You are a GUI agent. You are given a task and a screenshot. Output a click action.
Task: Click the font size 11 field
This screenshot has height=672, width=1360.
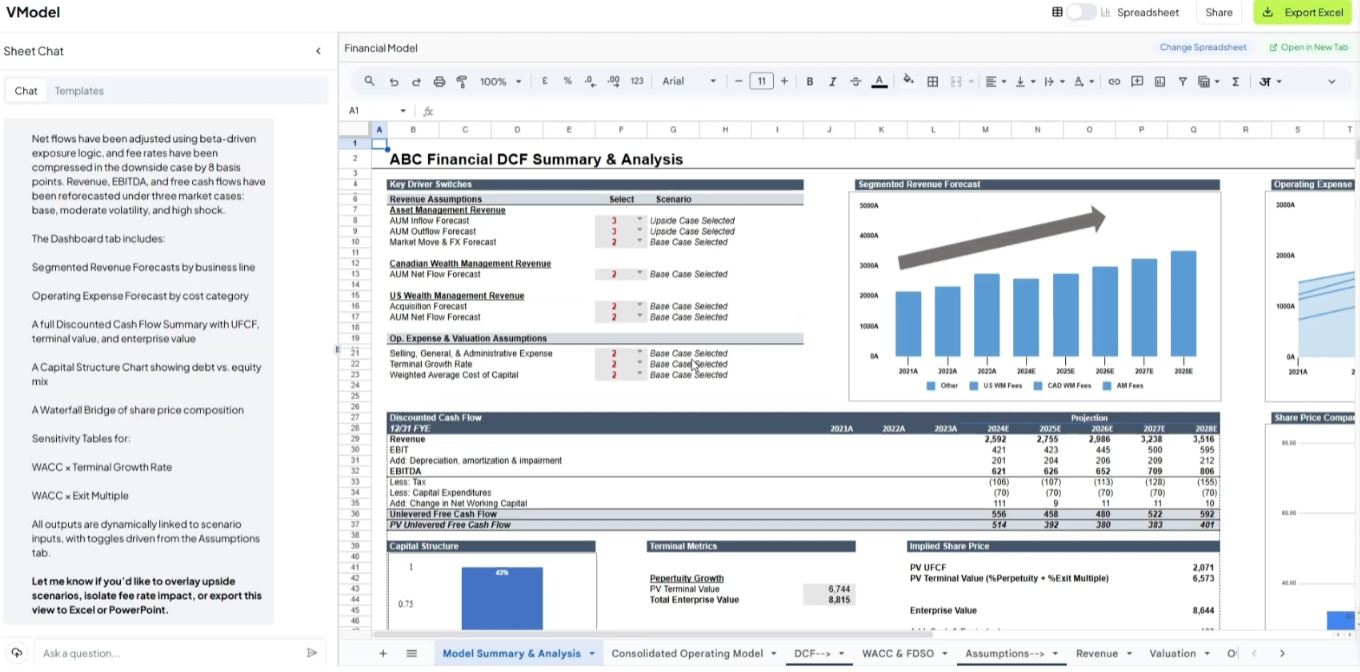(761, 82)
